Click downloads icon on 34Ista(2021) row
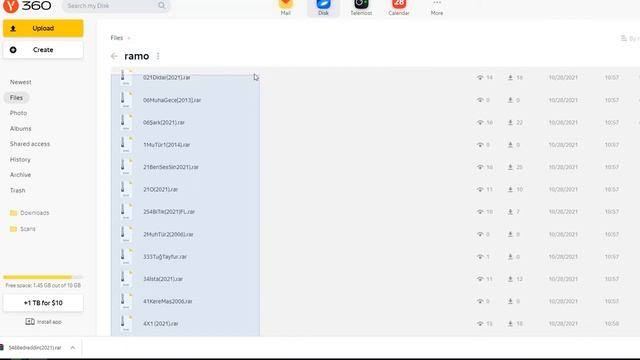 click(x=510, y=279)
